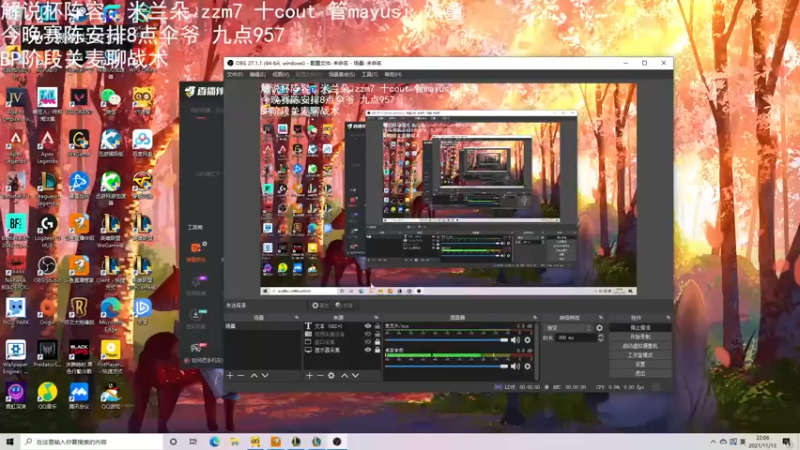The image size is (800, 450).
Task: Pop out the 混音器 mixer dock panel
Action: click(x=535, y=317)
